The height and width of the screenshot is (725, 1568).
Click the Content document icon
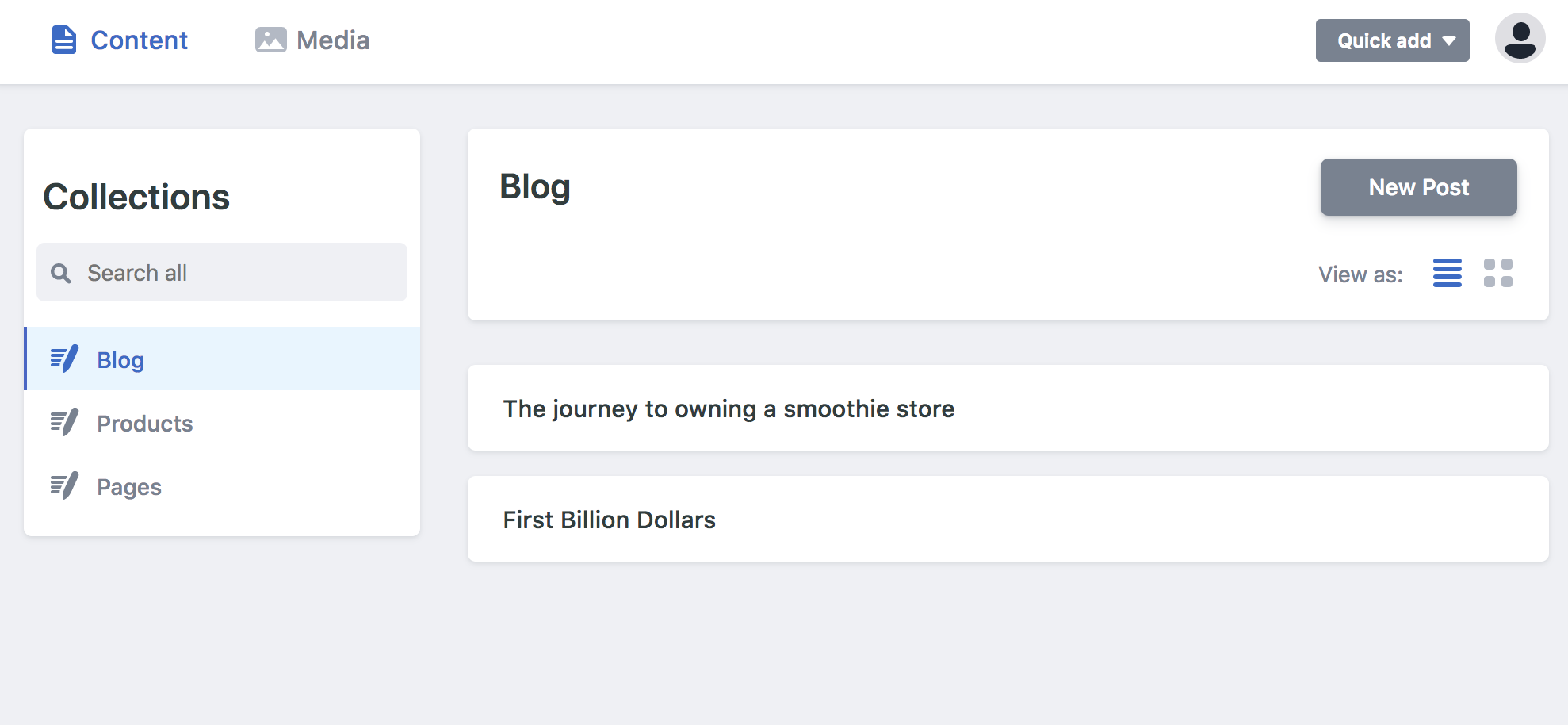63,40
